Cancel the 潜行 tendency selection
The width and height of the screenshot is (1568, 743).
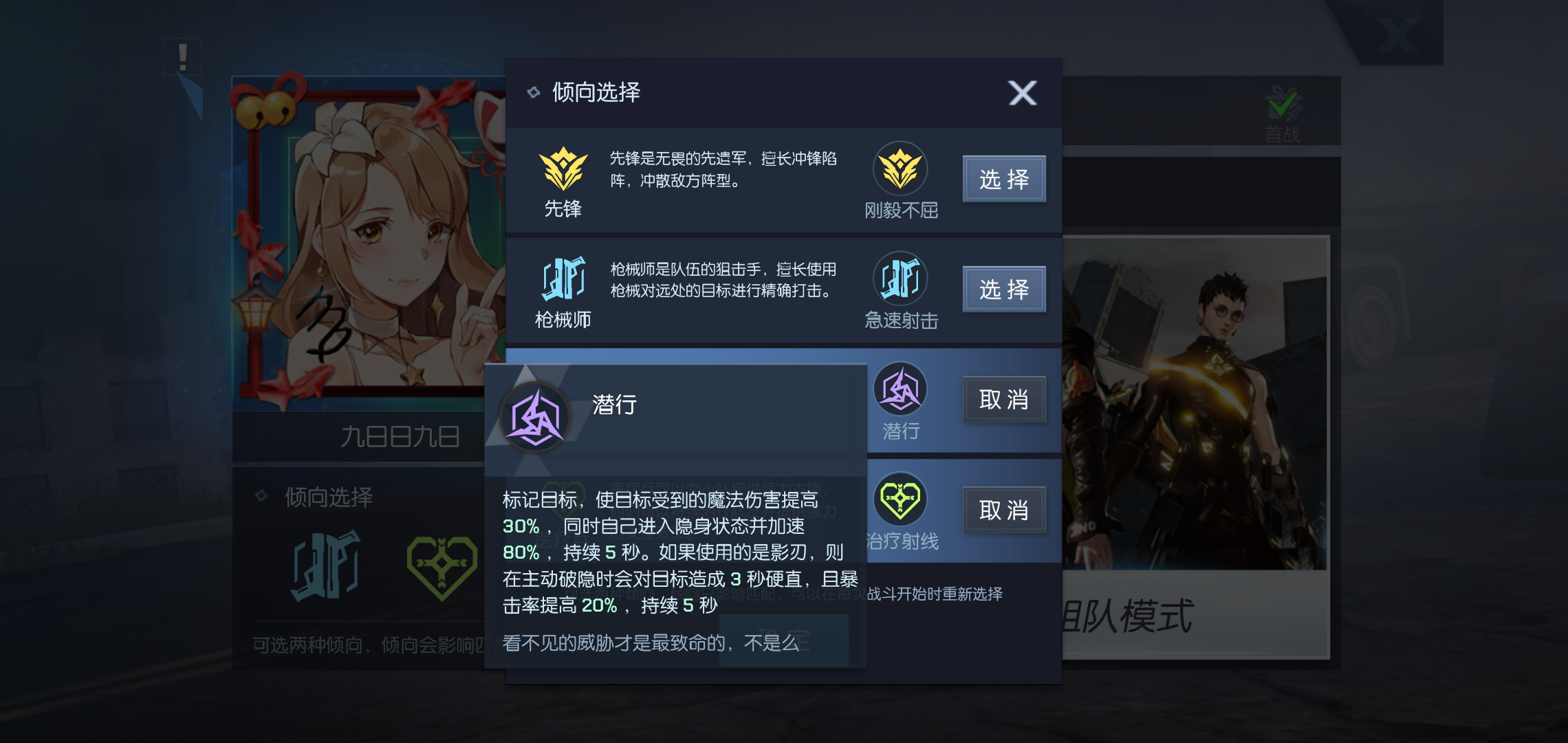click(1004, 399)
